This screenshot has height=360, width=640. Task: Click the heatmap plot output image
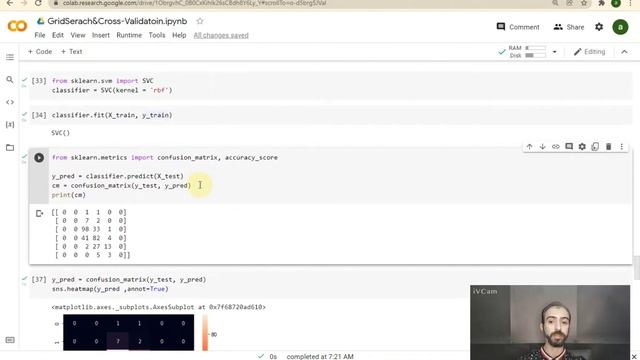[129, 333]
